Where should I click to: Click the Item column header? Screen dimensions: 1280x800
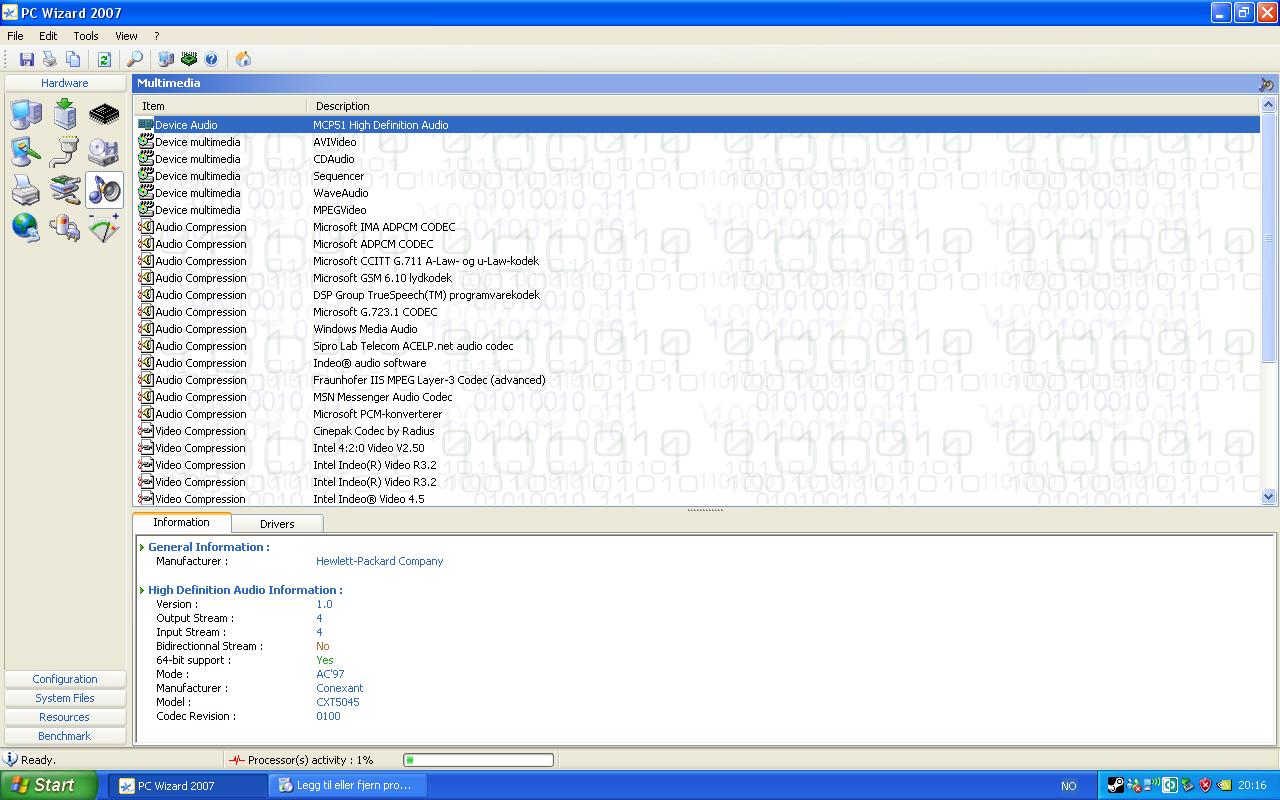(220, 106)
